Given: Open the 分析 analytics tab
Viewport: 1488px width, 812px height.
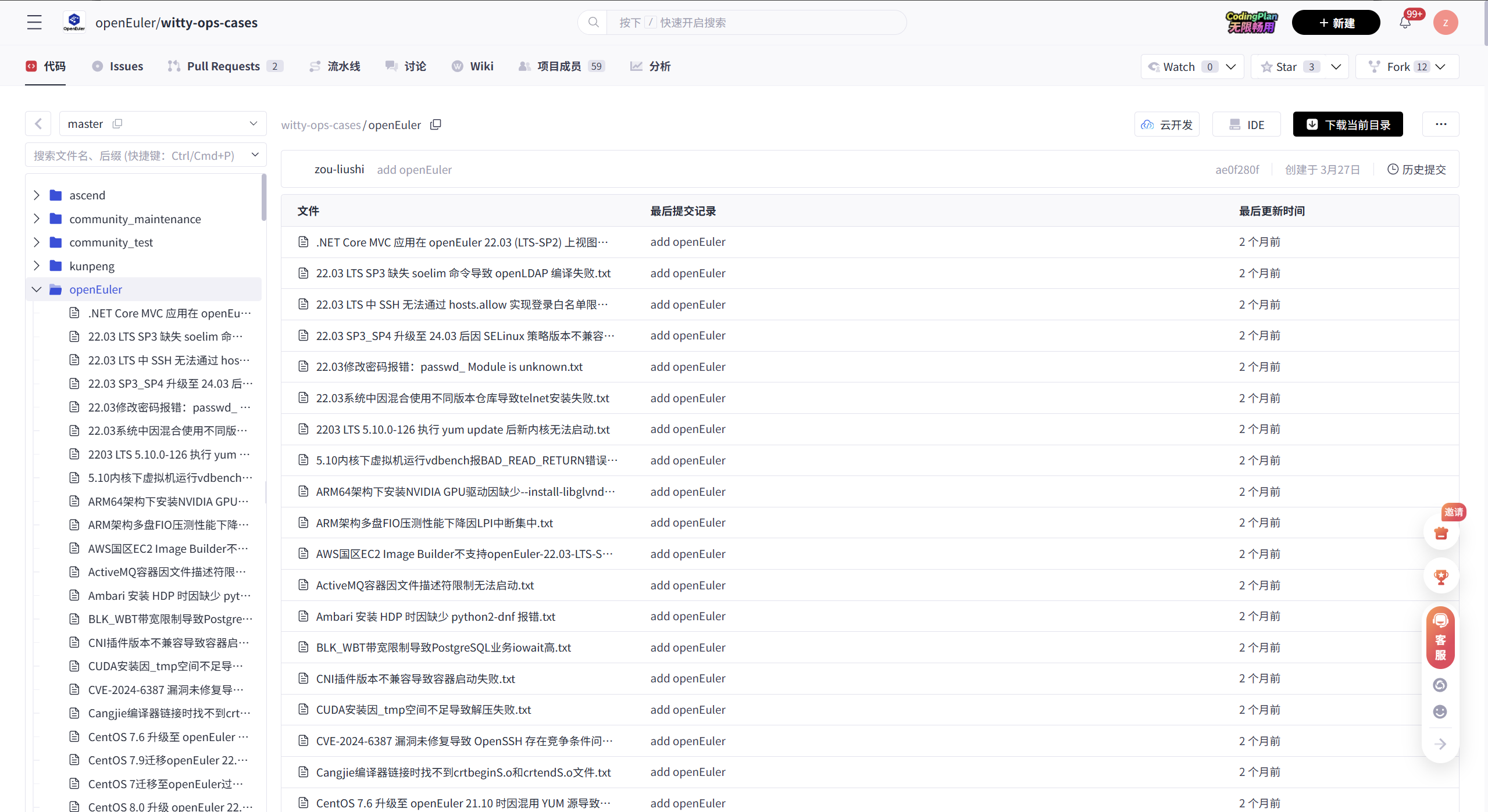Looking at the screenshot, I should pyautogui.click(x=651, y=66).
